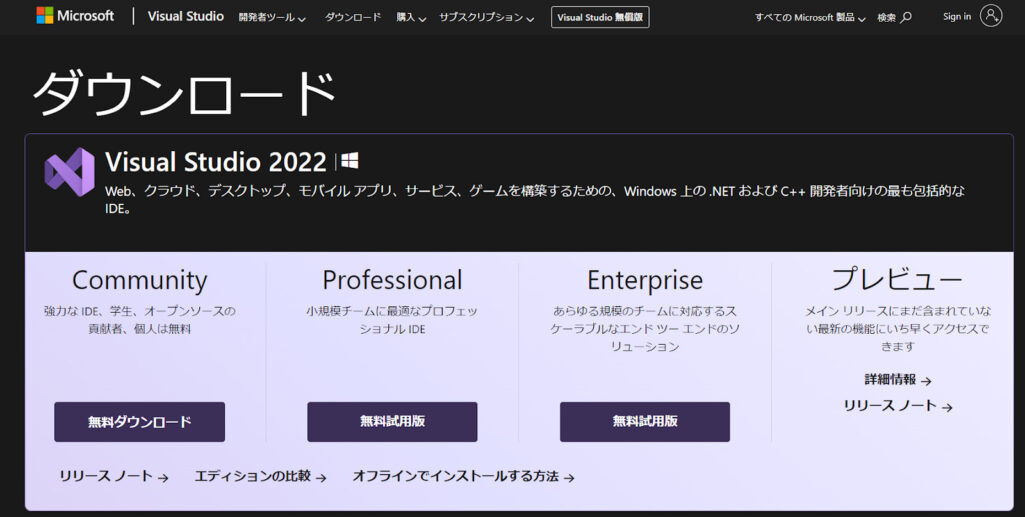Open the ダウンロード nav item
The width and height of the screenshot is (1025, 517).
pyautogui.click(x=353, y=17)
